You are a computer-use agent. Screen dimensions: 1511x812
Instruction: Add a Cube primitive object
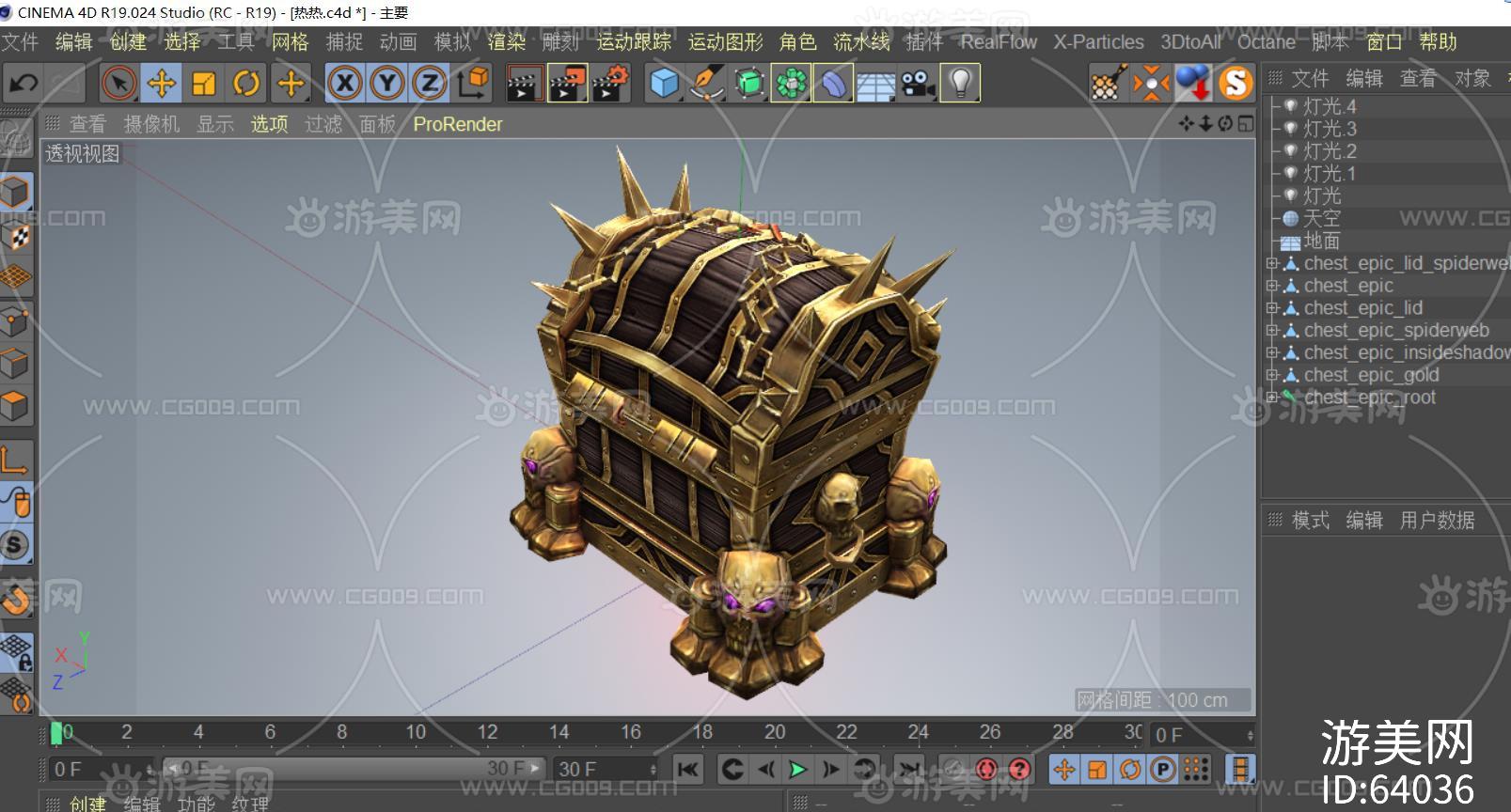pyautogui.click(x=665, y=84)
